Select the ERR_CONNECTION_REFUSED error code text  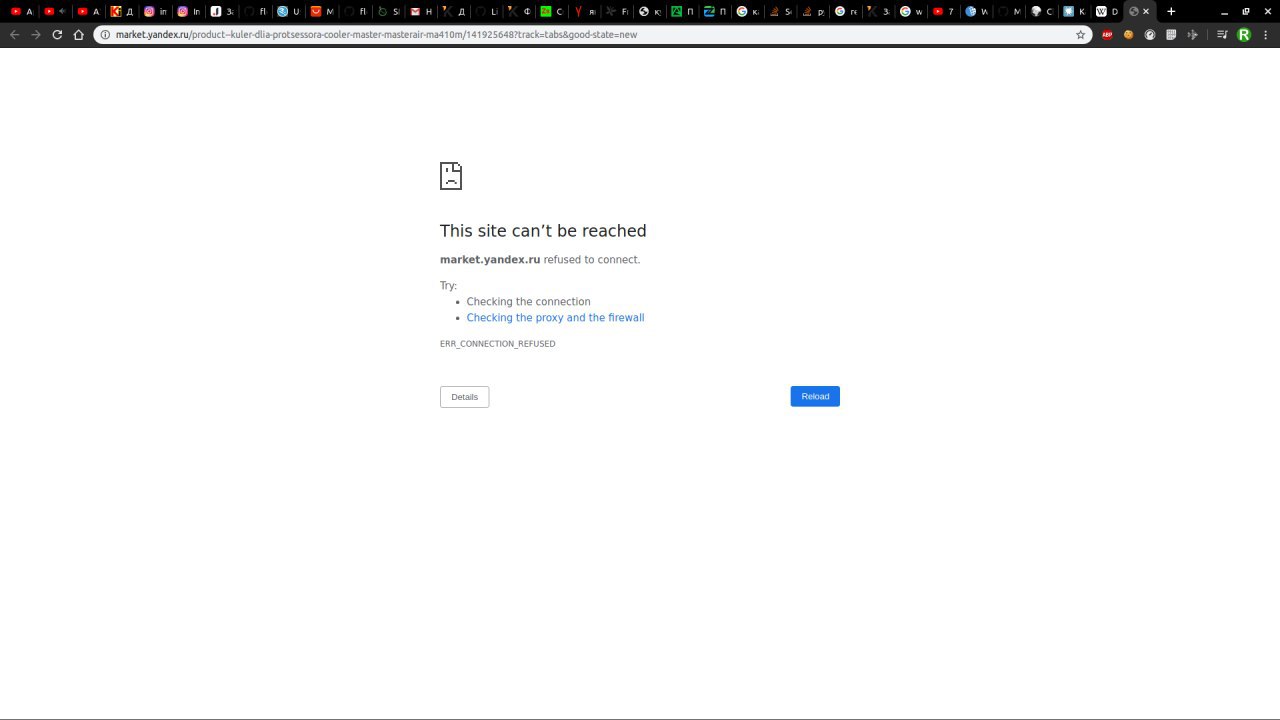click(497, 344)
